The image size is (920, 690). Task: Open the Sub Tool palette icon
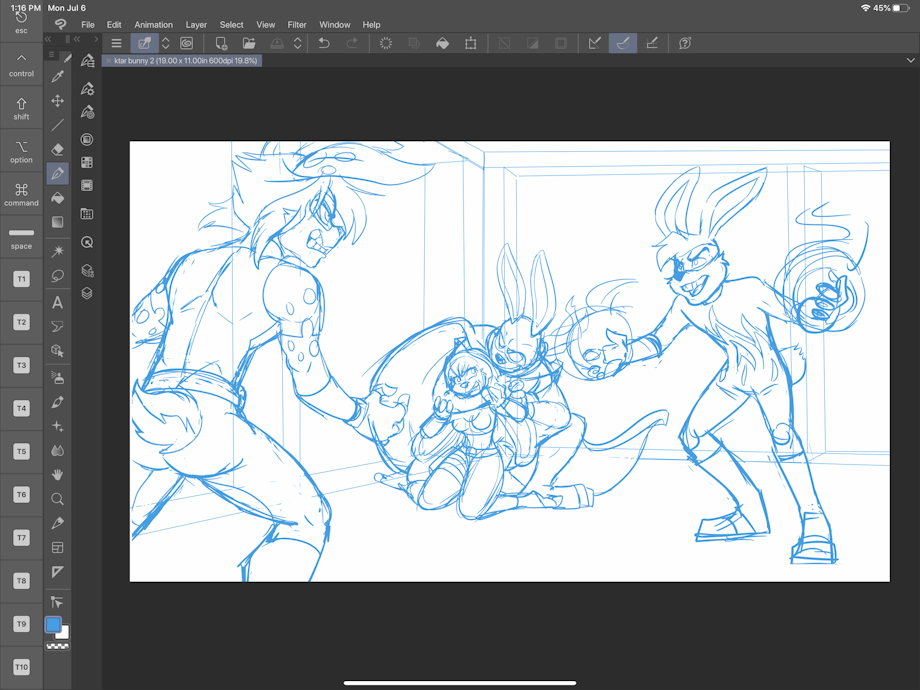[87, 60]
